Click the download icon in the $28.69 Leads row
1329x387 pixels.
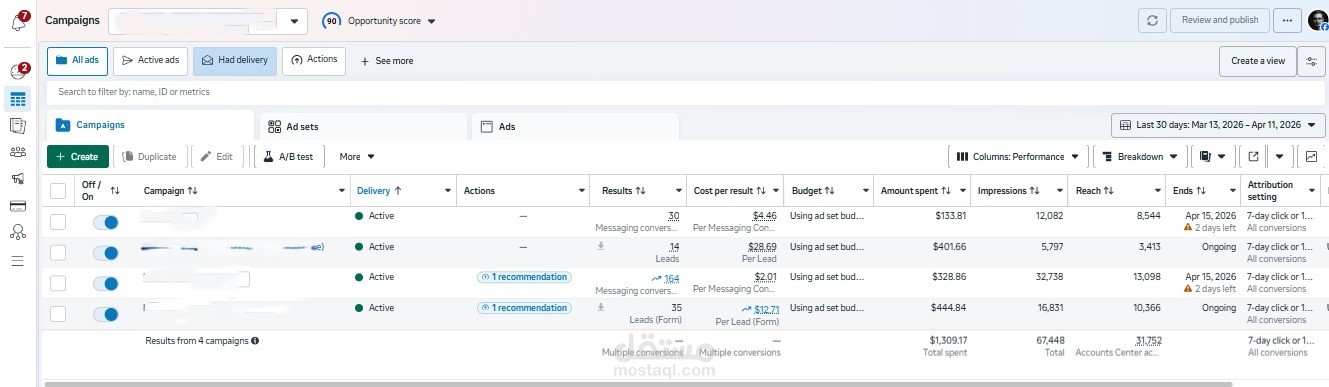tap(601, 246)
